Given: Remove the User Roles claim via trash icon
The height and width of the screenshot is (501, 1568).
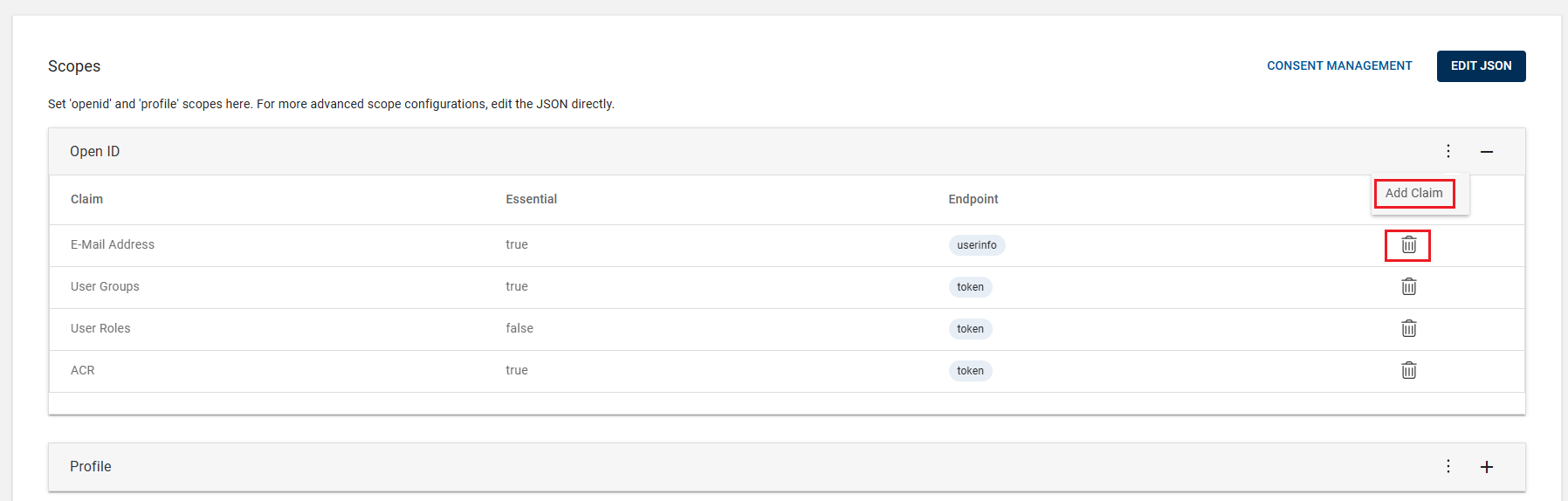Looking at the screenshot, I should [1408, 329].
